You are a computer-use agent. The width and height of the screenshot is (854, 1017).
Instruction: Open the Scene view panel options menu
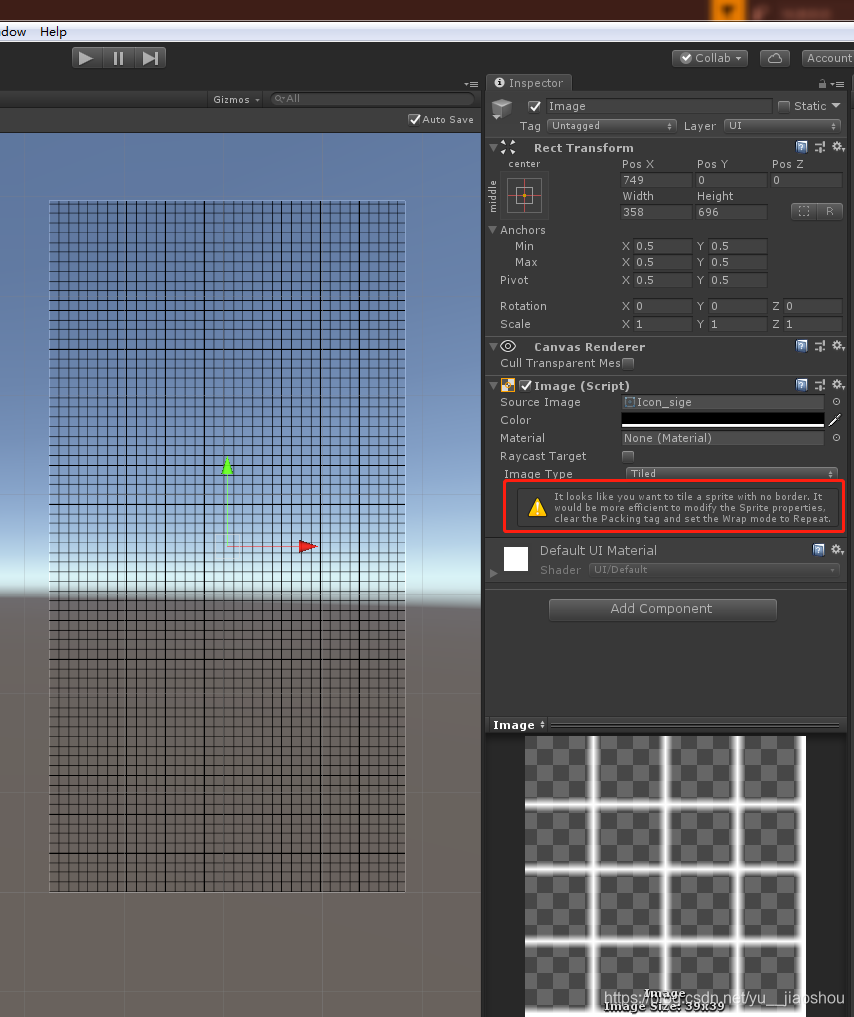(x=471, y=84)
